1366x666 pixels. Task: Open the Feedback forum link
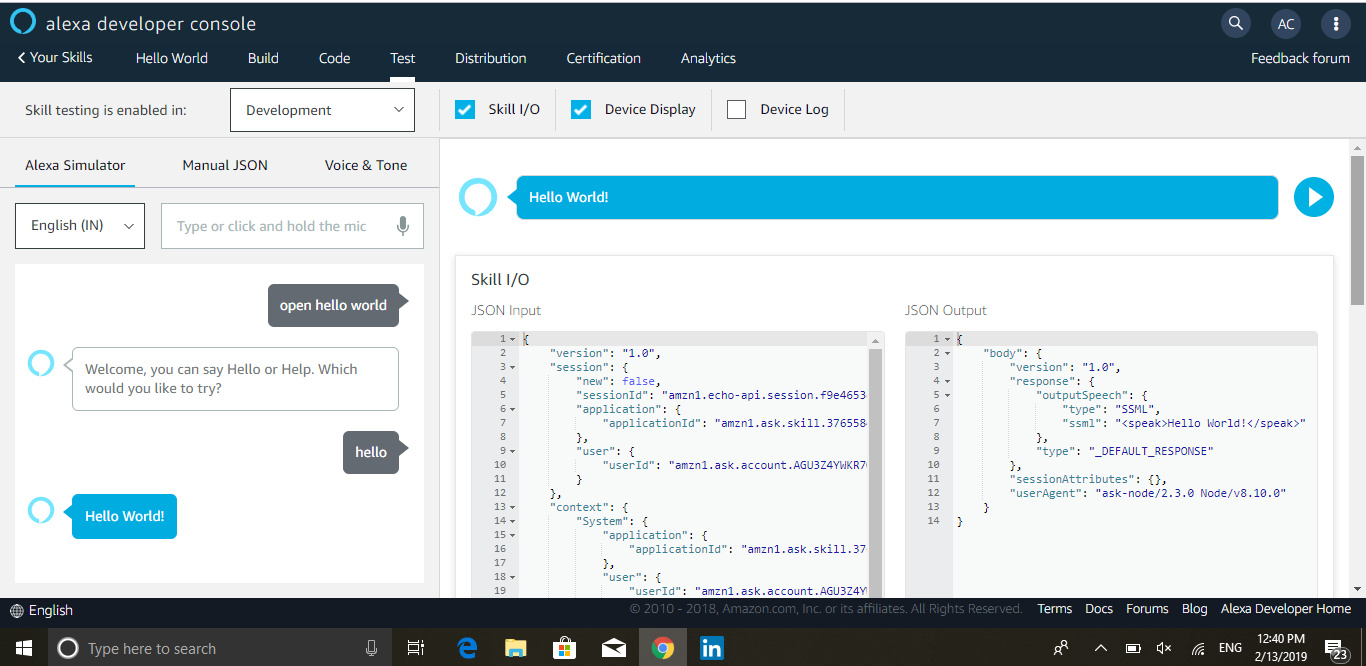pos(1300,58)
